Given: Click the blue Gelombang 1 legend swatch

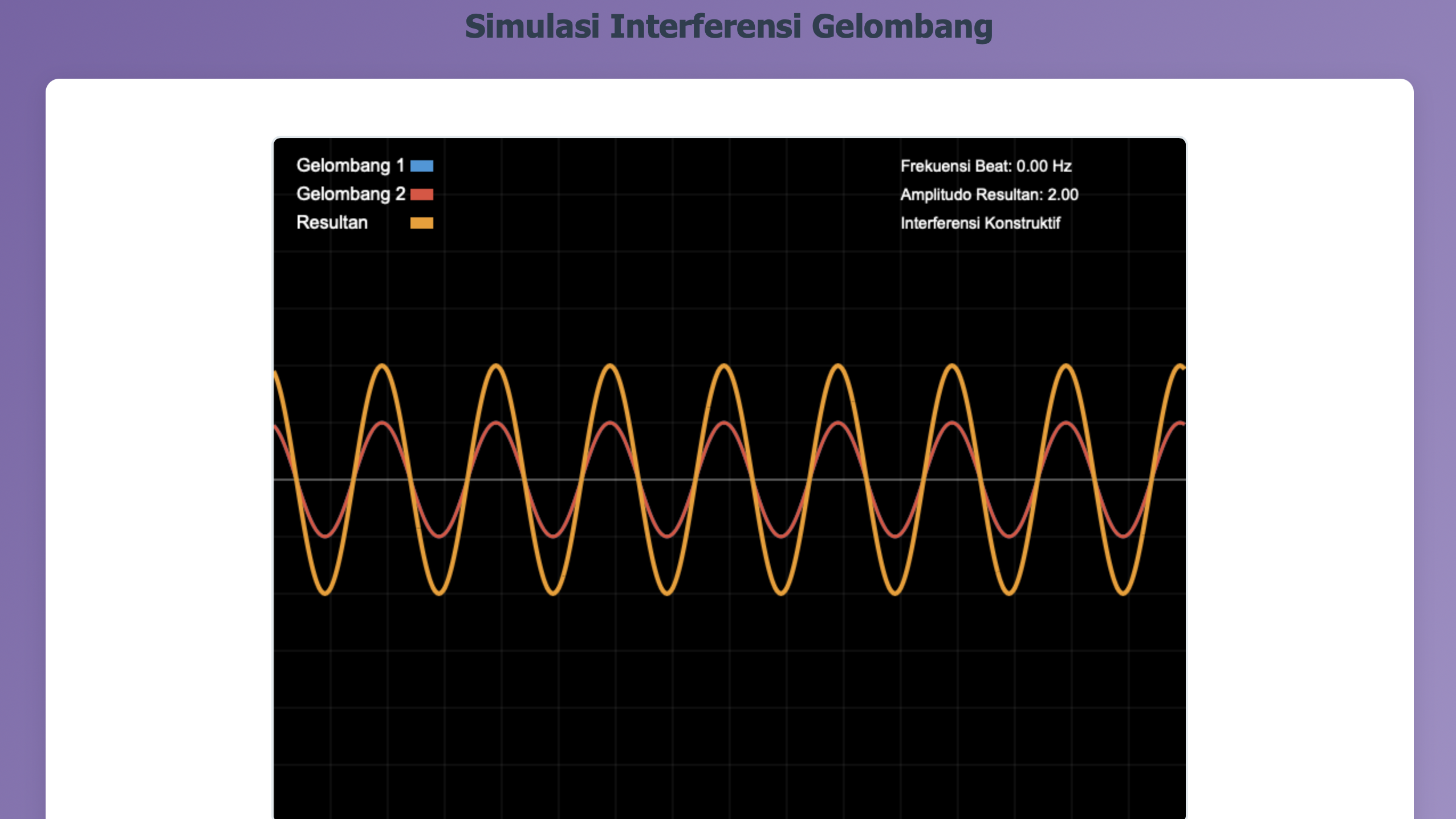Looking at the screenshot, I should pos(421,166).
